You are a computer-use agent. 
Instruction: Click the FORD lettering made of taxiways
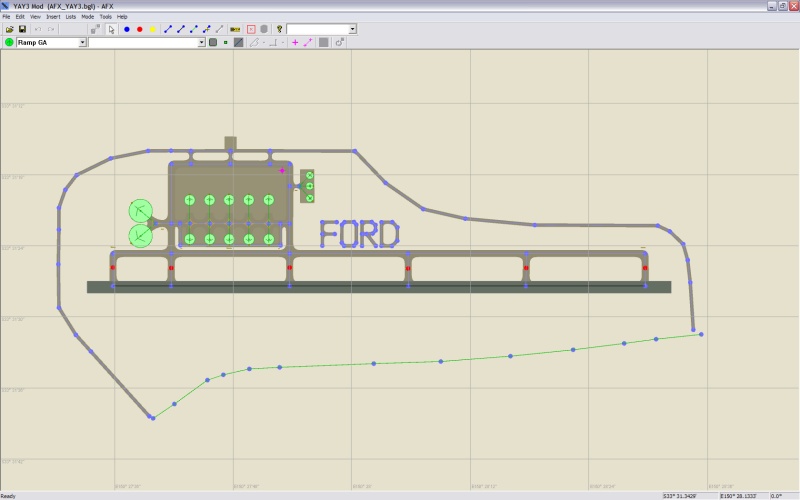point(359,234)
